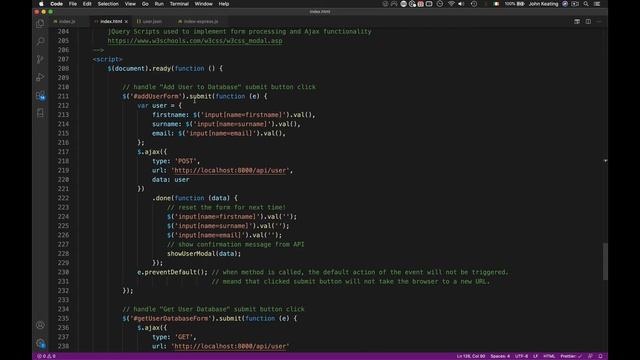640x360 pixels.
Task: Open the Run and Debug view
Action: click(x=40, y=77)
